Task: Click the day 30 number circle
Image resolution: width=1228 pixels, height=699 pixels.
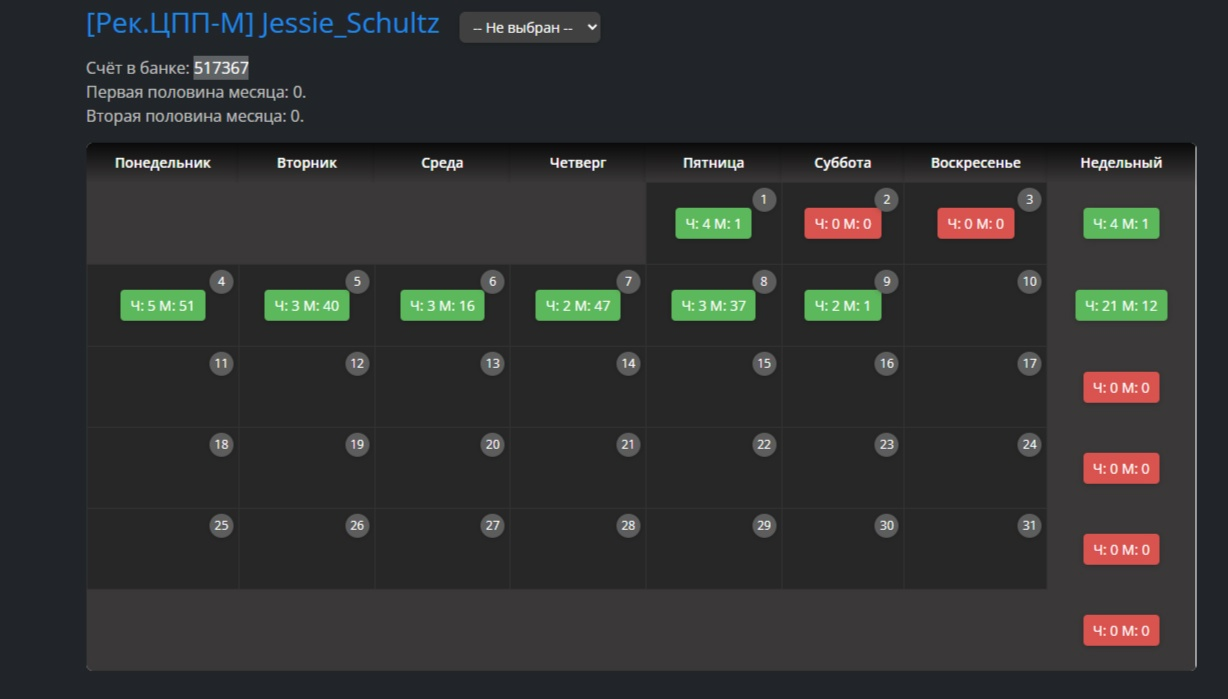Action: pos(886,526)
